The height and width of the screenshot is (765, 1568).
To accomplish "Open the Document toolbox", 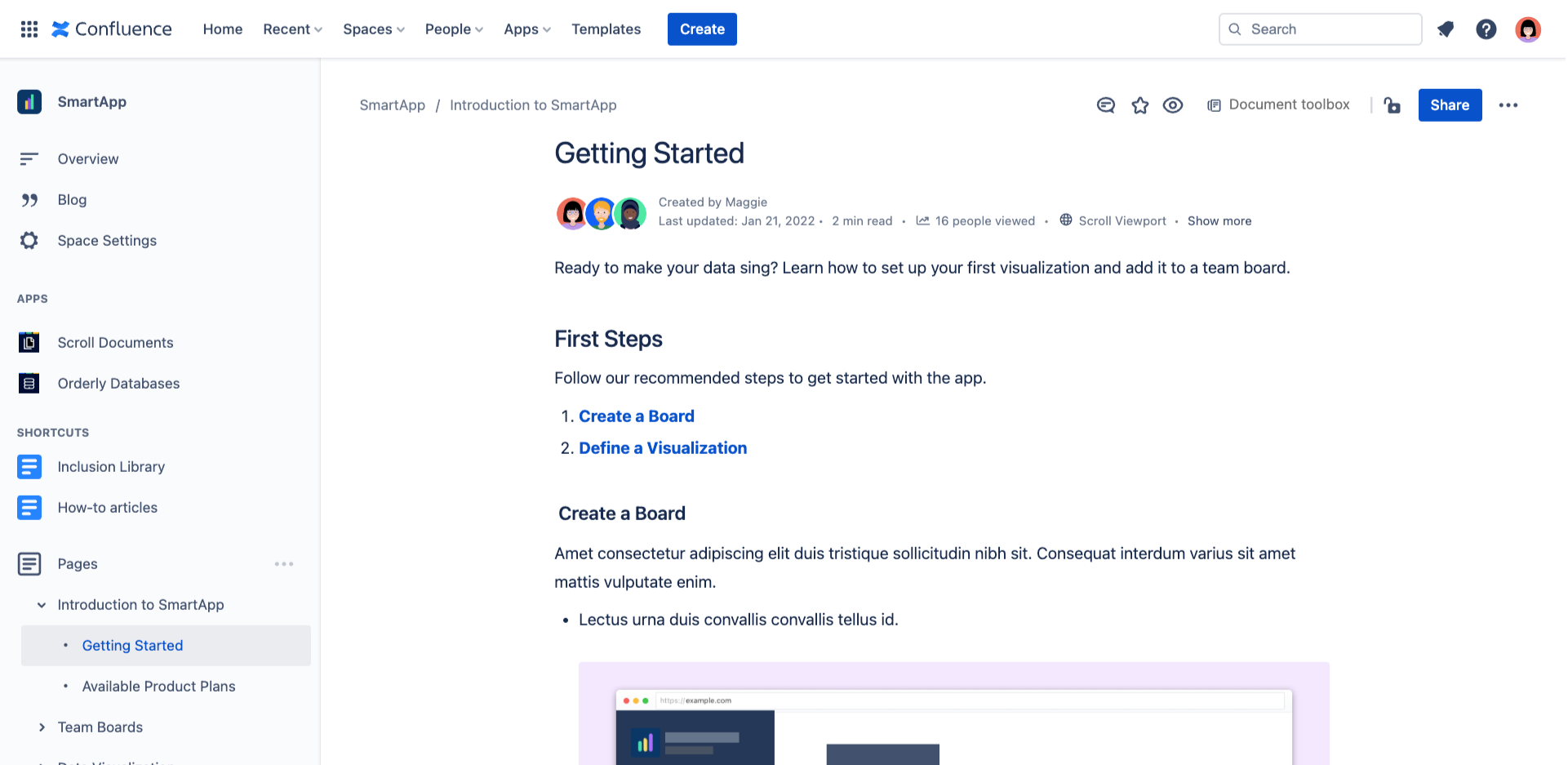I will 1278,105.
